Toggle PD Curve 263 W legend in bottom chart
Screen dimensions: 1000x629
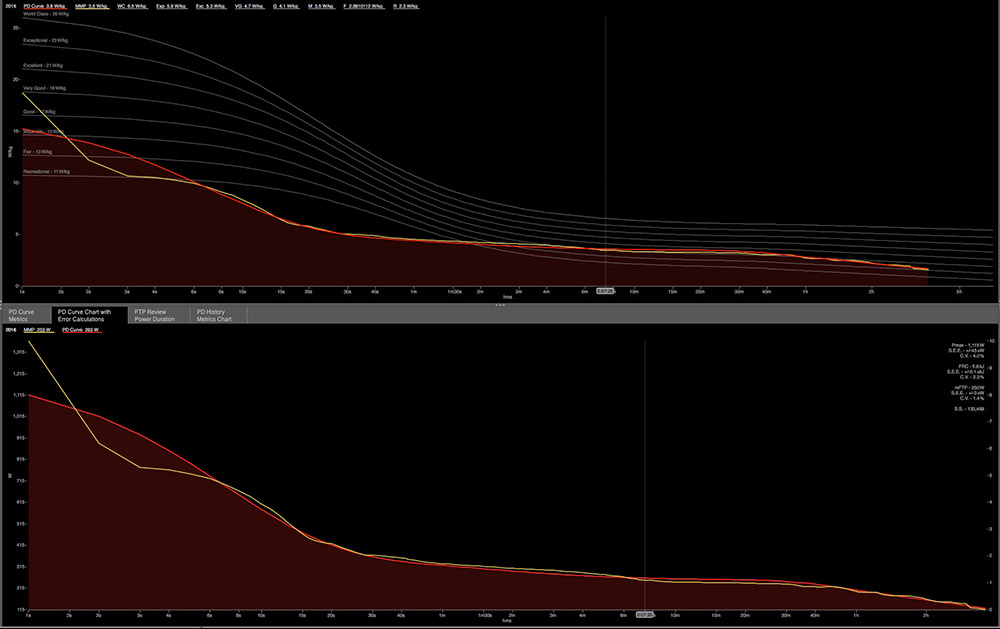(x=83, y=329)
